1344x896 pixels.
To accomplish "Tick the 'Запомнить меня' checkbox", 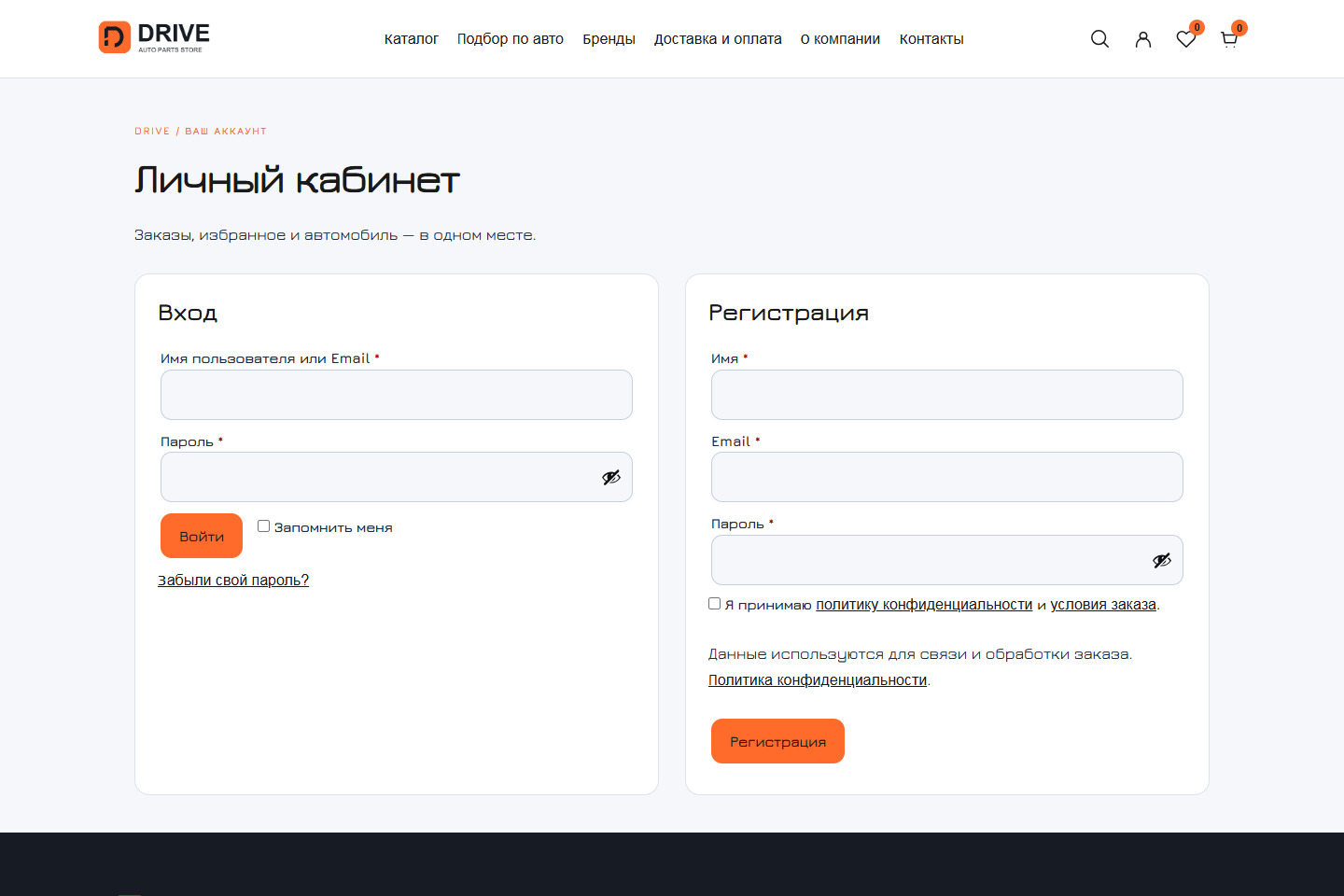I will (263, 526).
